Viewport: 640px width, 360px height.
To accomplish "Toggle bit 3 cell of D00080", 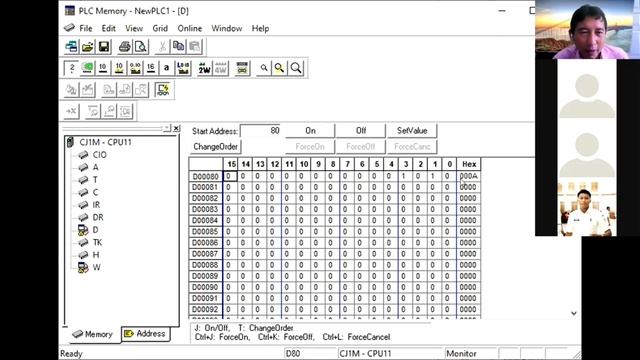I will [406, 176].
